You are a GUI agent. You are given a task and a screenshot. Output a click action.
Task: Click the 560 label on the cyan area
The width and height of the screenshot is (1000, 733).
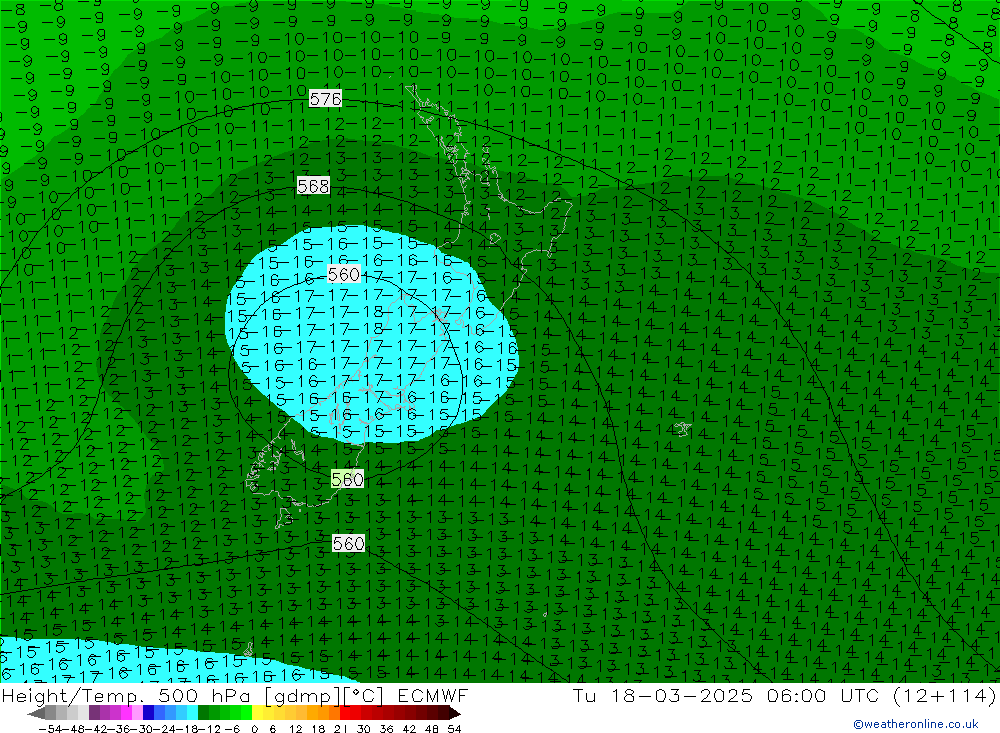(344, 274)
